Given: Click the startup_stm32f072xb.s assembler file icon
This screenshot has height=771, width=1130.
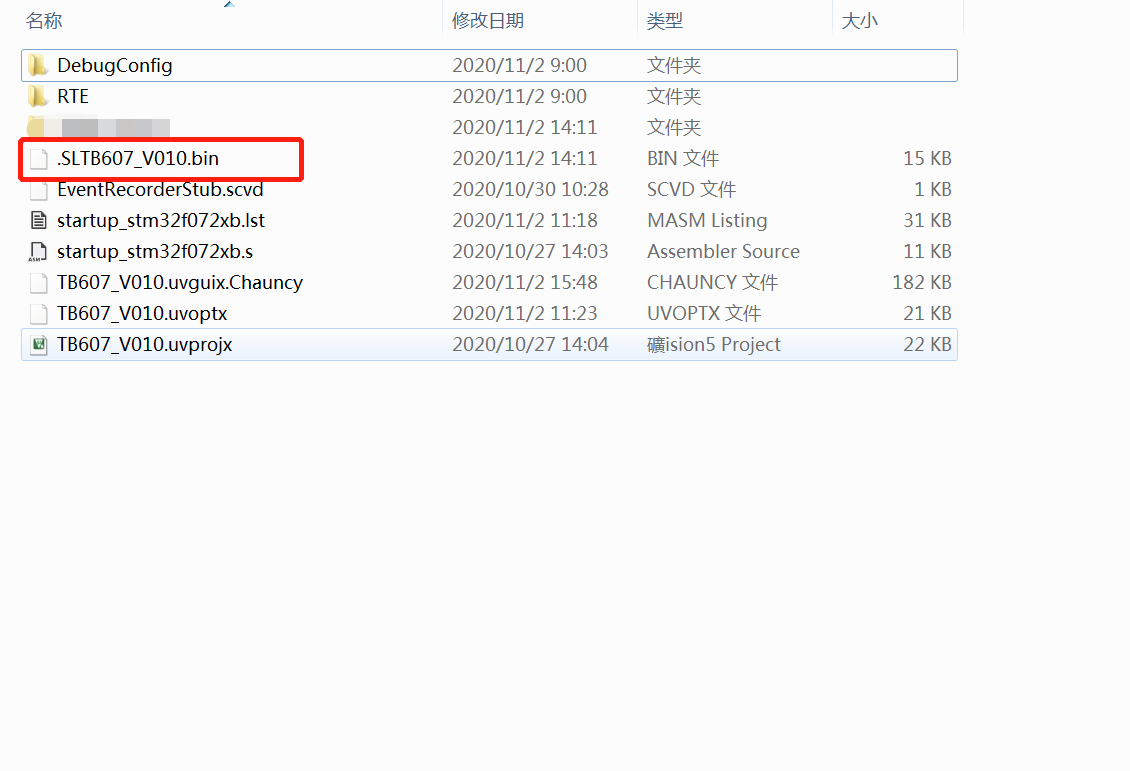Looking at the screenshot, I should pyautogui.click(x=38, y=251).
